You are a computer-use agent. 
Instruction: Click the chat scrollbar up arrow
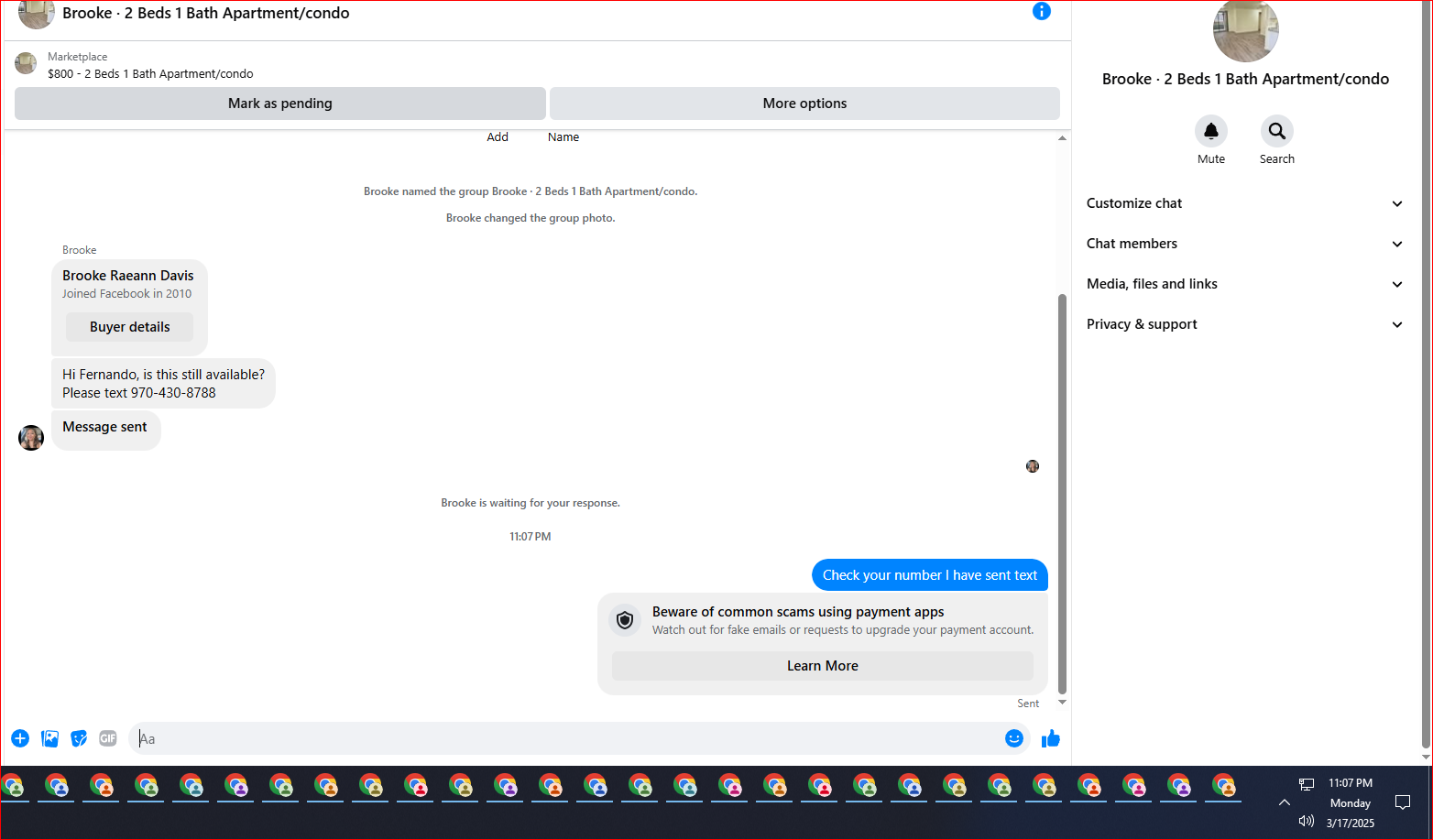1062,138
